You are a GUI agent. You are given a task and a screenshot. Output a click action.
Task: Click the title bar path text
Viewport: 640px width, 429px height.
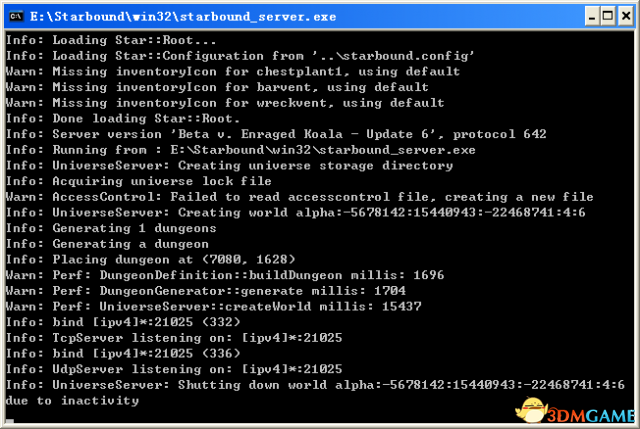coord(183,17)
